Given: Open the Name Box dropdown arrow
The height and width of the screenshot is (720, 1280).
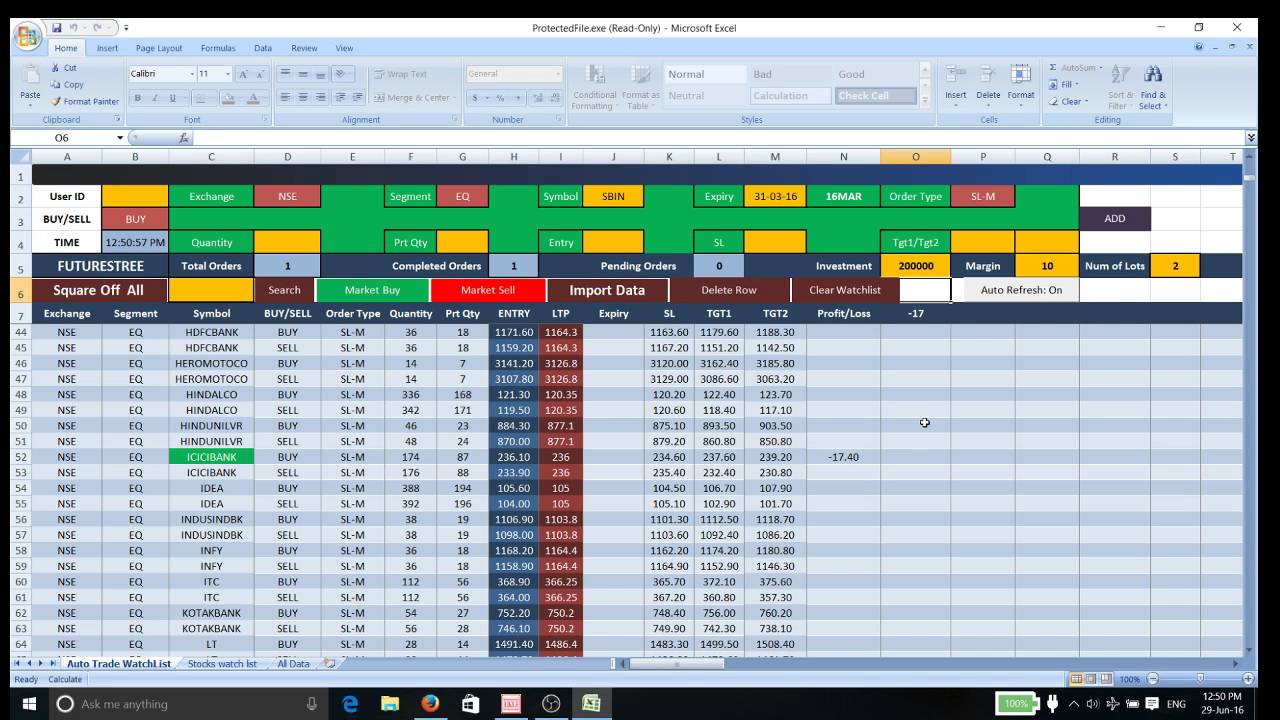Looking at the screenshot, I should tap(120, 138).
